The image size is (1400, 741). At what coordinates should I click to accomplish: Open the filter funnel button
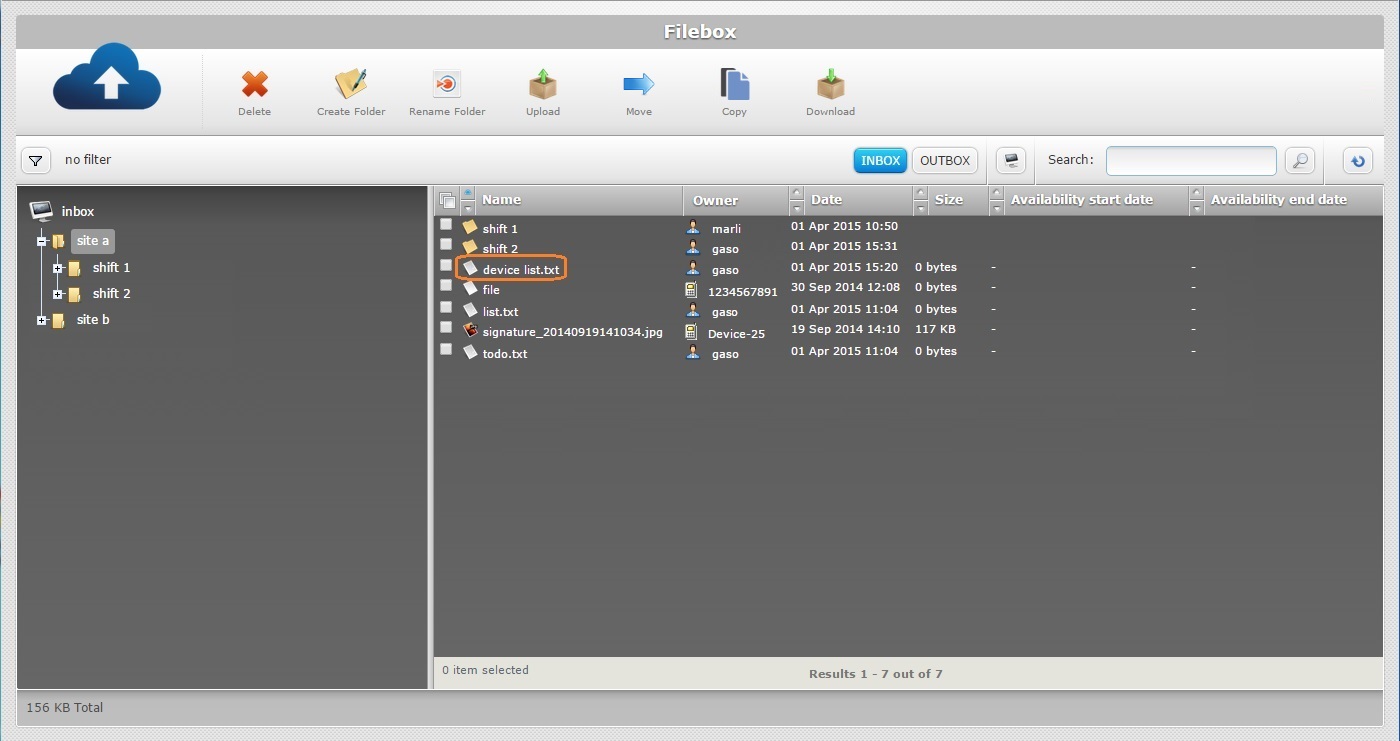36,160
